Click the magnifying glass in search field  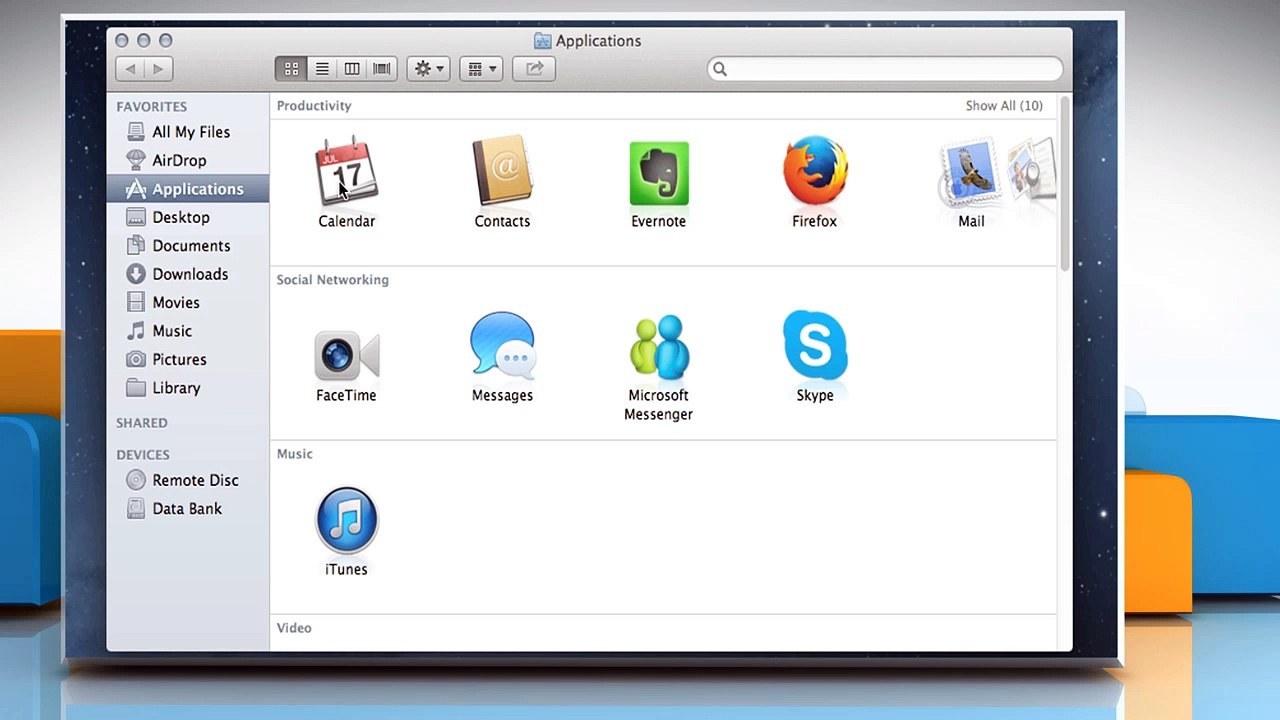719,69
